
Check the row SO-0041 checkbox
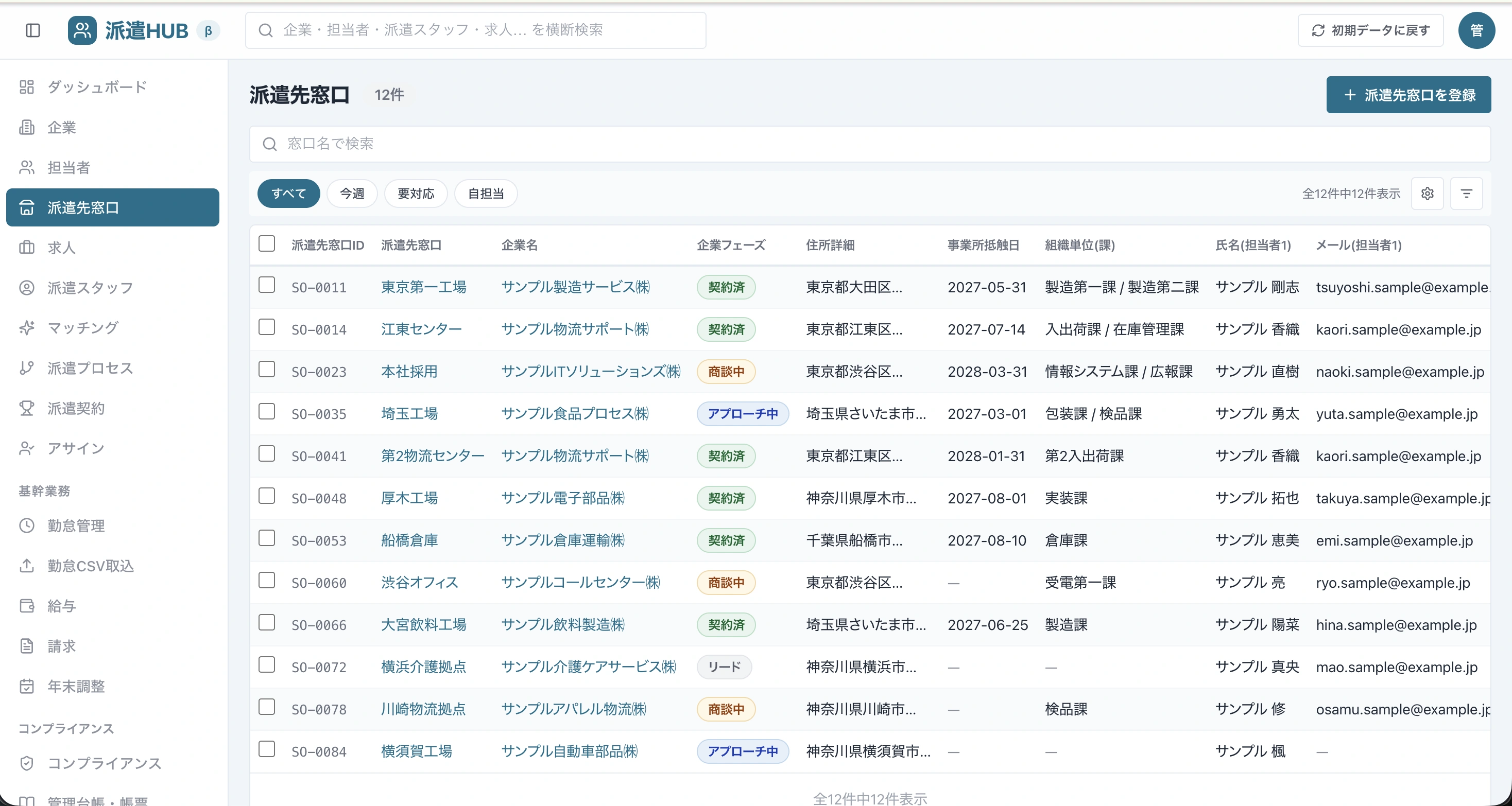(266, 454)
